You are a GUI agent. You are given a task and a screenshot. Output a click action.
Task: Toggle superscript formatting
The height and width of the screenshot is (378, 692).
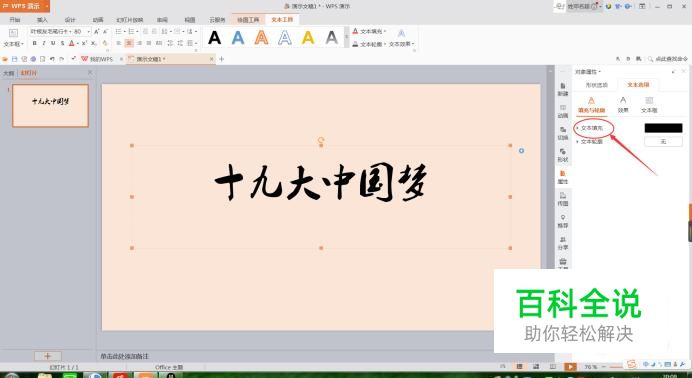tap(84, 43)
